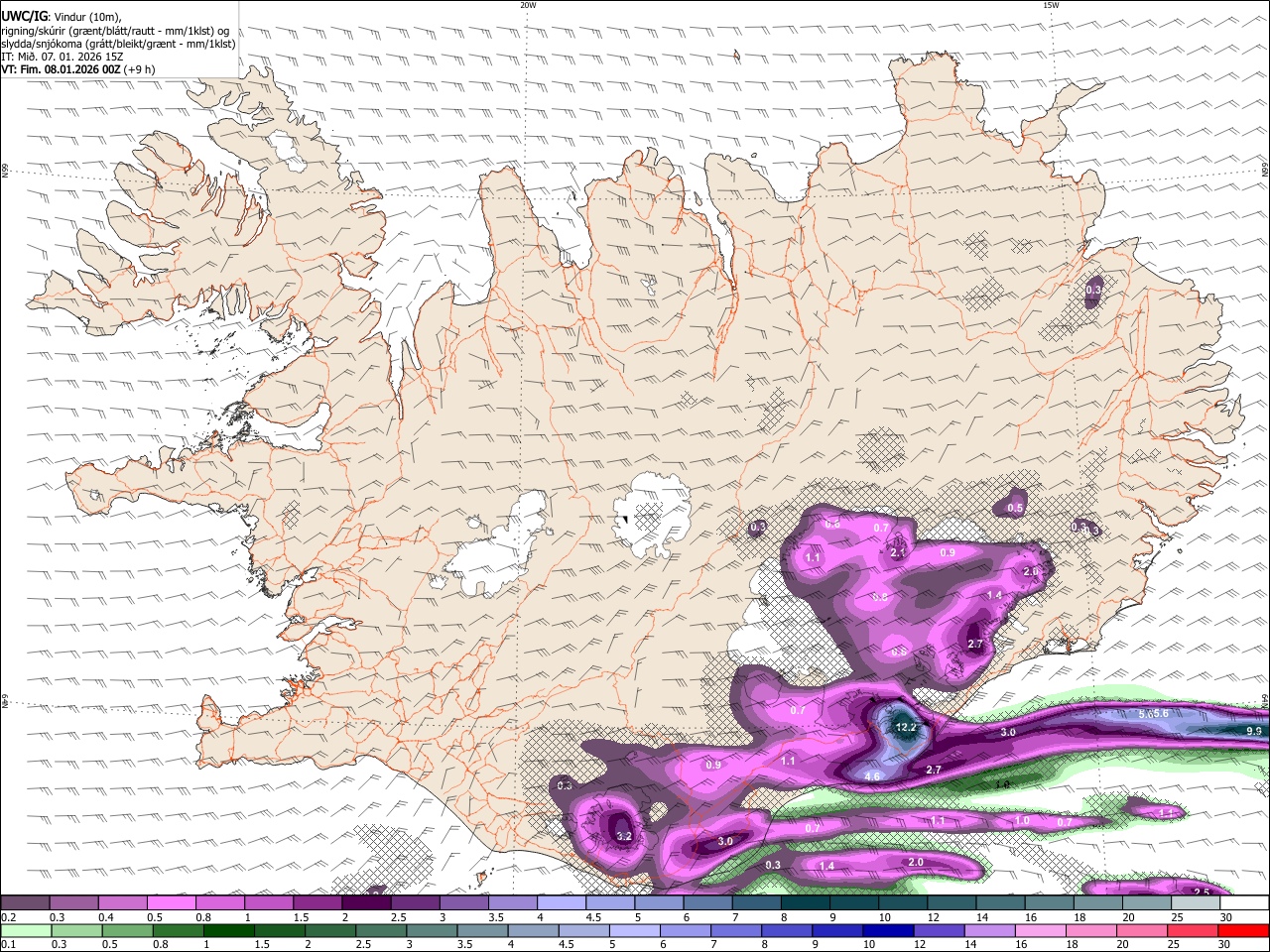
Task: Click the cross-hatched 0.3 cell in northeast Iceland
Action: click(1093, 290)
